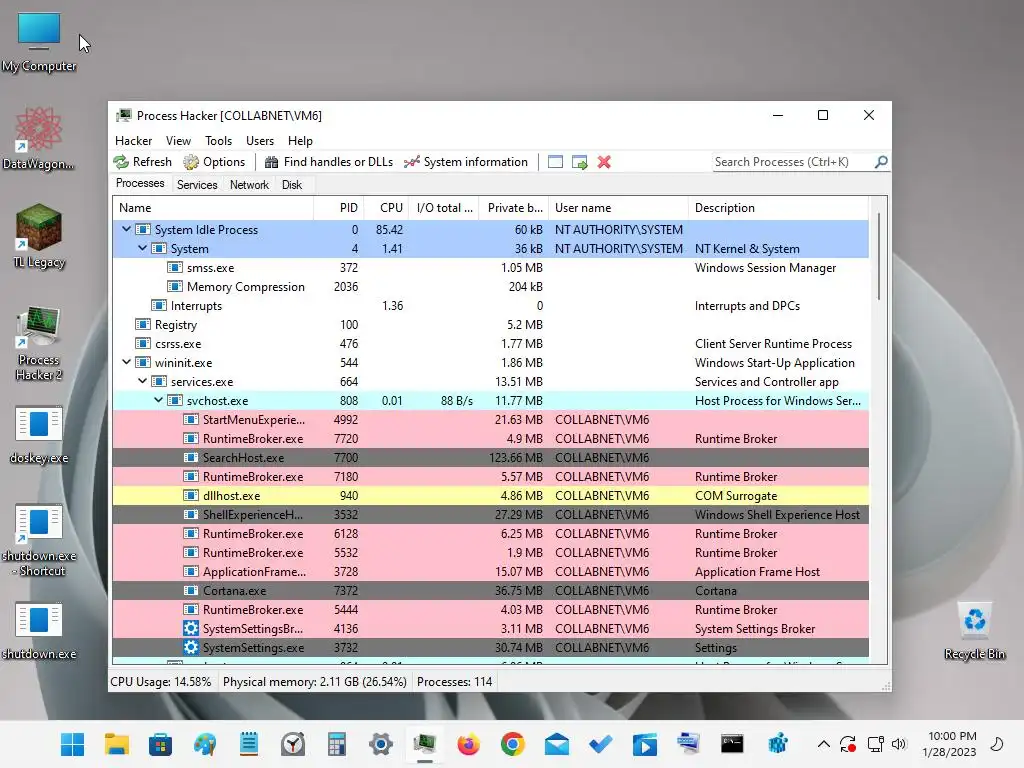Sort by the Description column header
The image size is (1024, 768).
tap(778, 208)
